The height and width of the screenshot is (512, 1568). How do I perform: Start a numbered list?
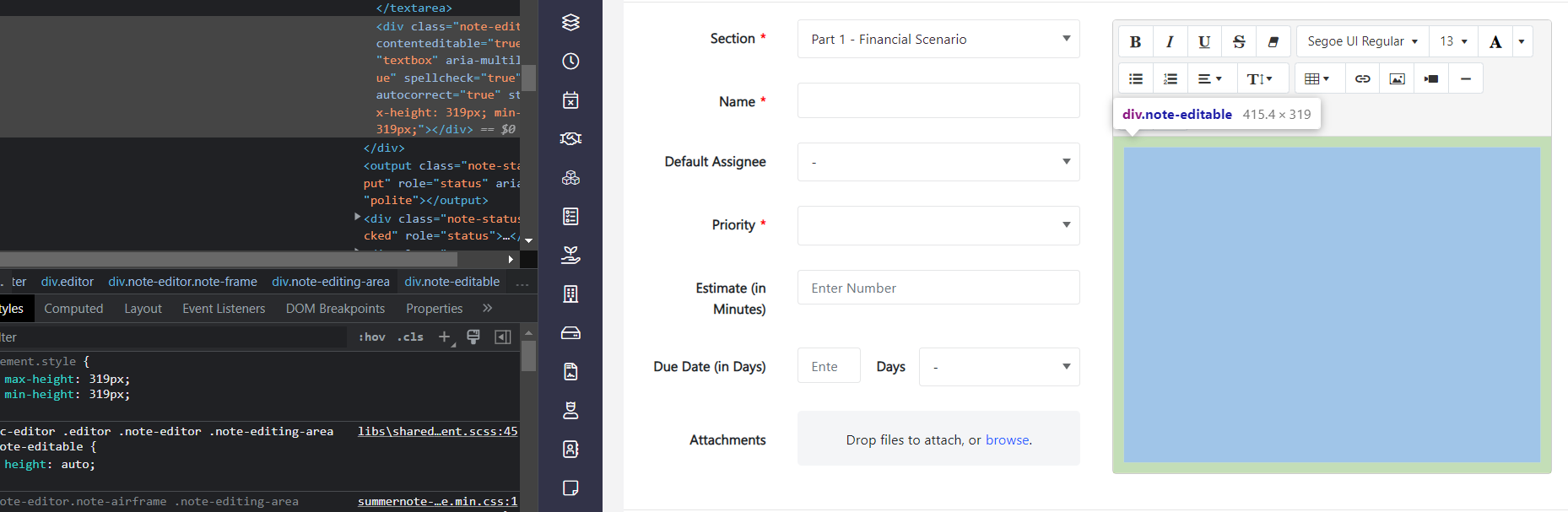1170,78
